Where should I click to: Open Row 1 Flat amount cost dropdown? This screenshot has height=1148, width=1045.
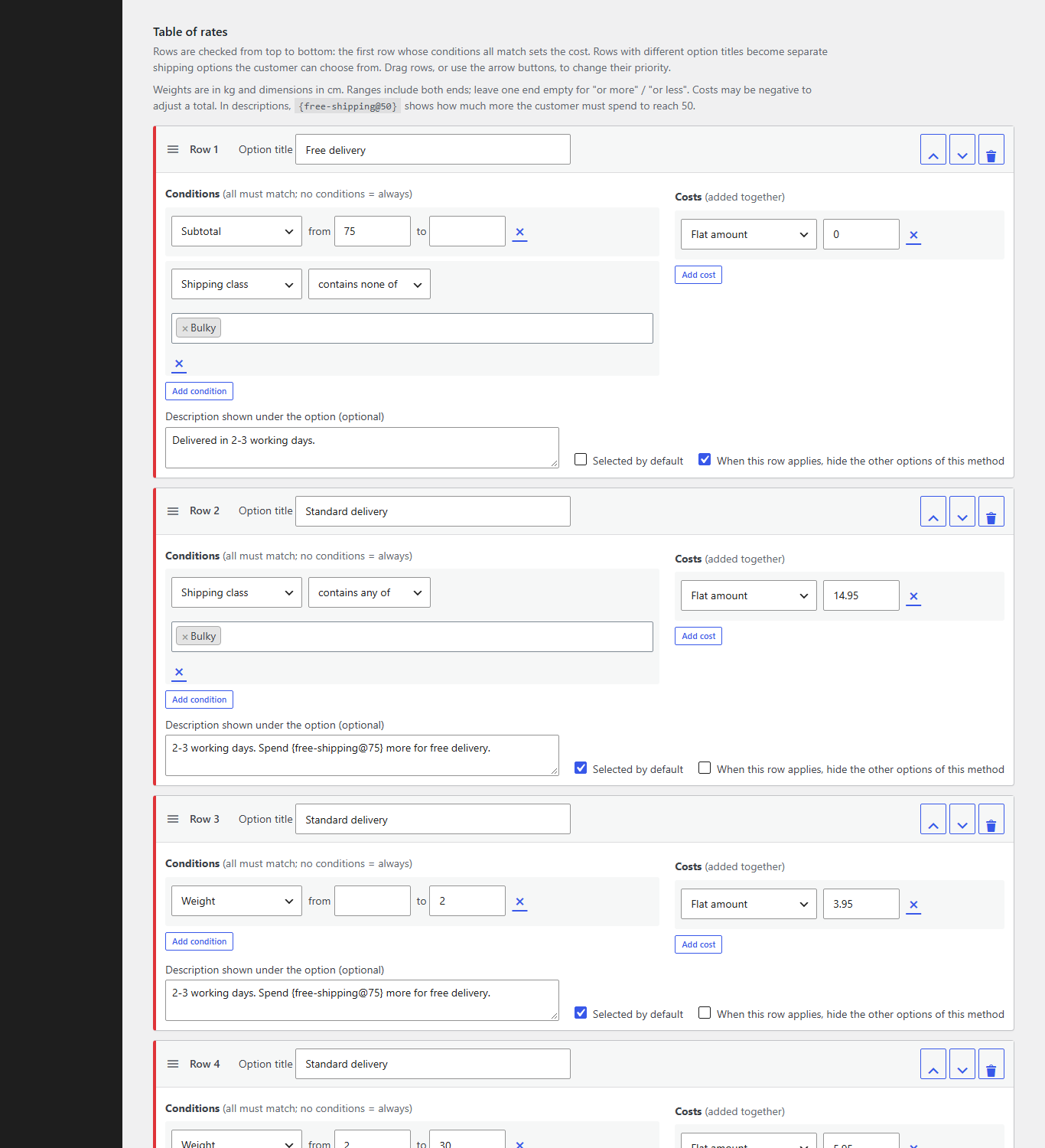point(749,234)
